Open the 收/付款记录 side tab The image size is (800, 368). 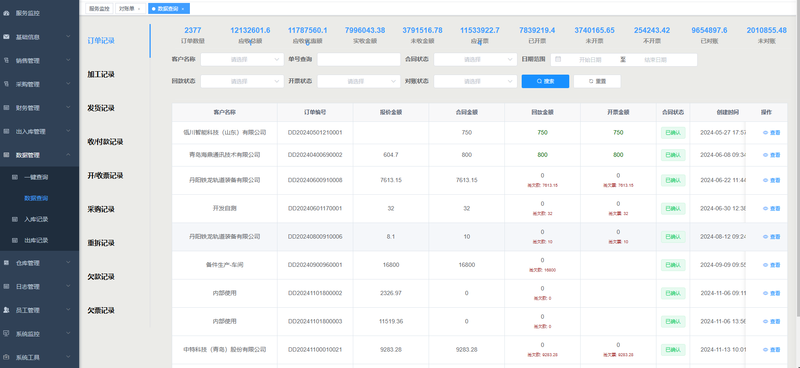[x=105, y=142]
